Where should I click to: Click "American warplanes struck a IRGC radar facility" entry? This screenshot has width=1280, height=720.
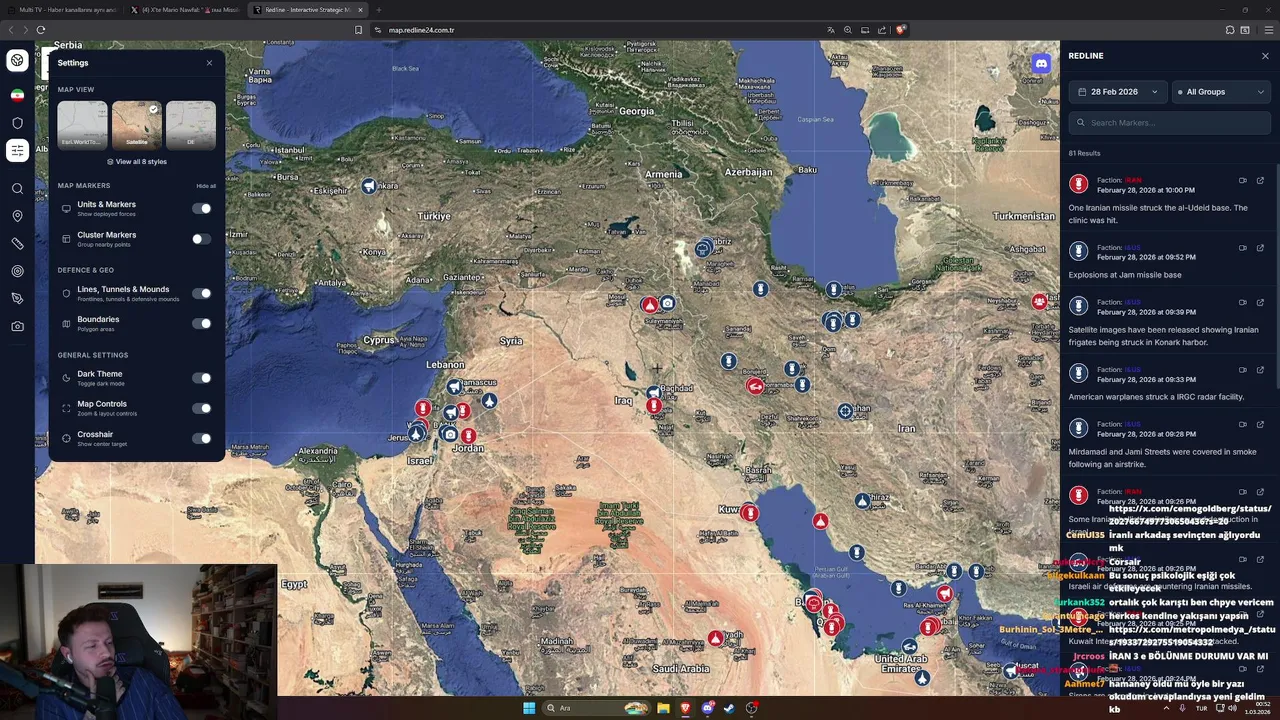(x=1156, y=397)
